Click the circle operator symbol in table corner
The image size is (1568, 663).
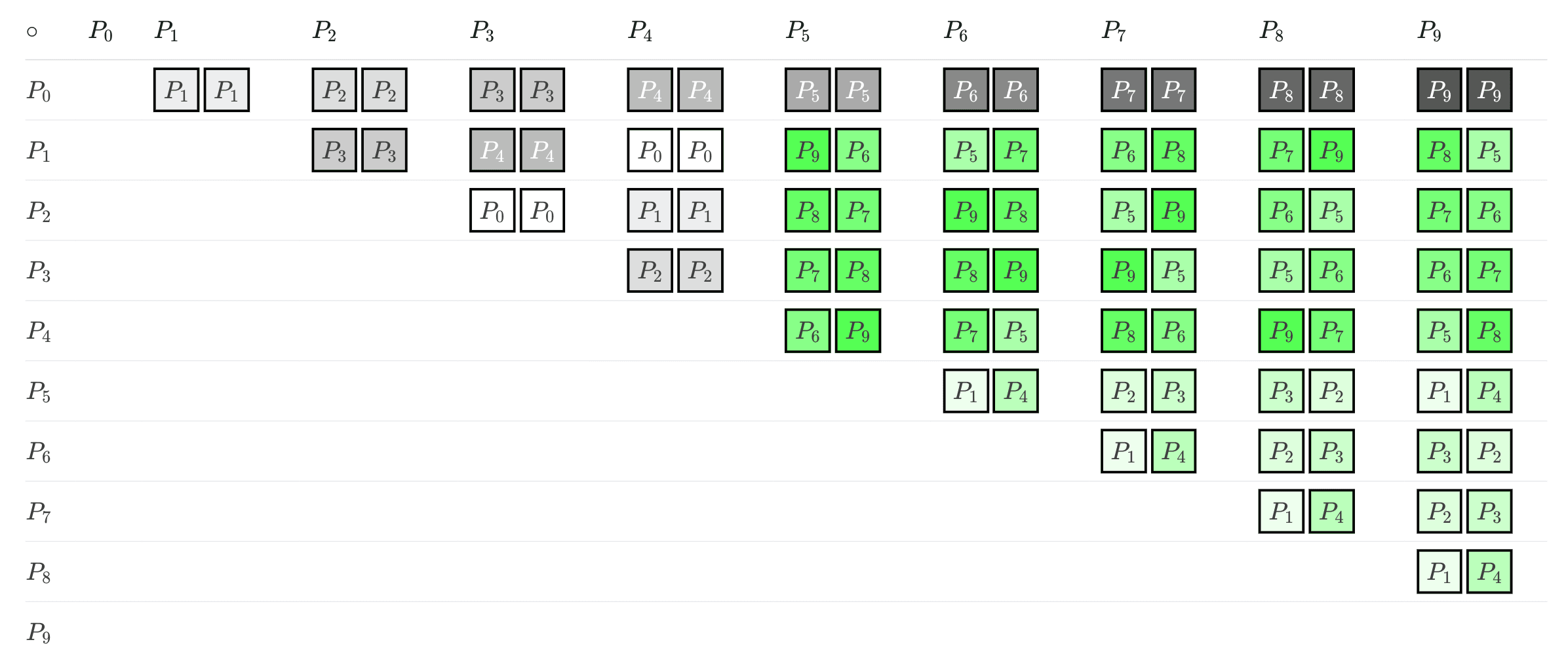[32, 31]
